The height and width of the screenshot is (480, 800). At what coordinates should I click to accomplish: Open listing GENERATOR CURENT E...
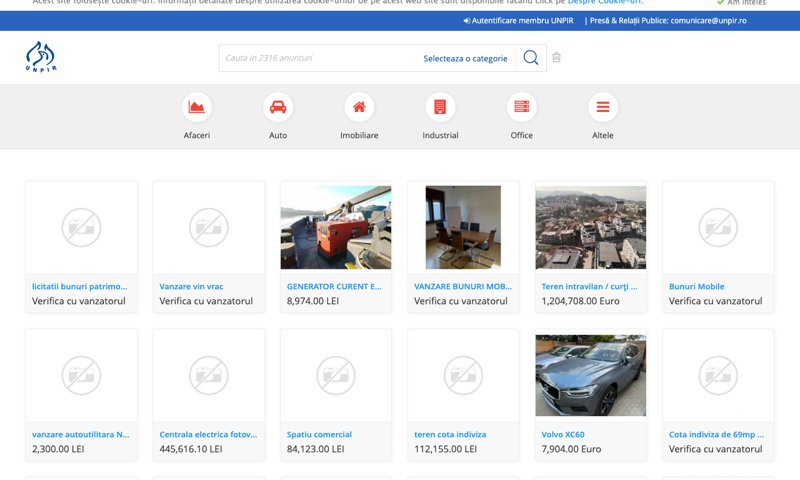pyautogui.click(x=334, y=287)
